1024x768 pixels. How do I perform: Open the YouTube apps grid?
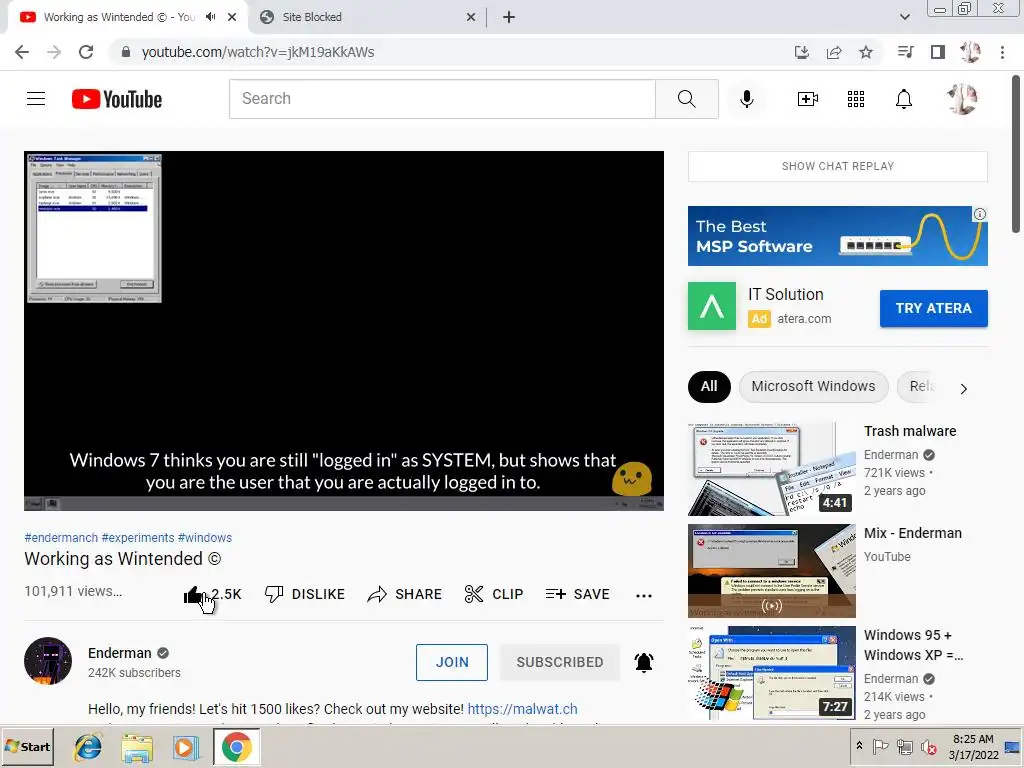tap(856, 99)
